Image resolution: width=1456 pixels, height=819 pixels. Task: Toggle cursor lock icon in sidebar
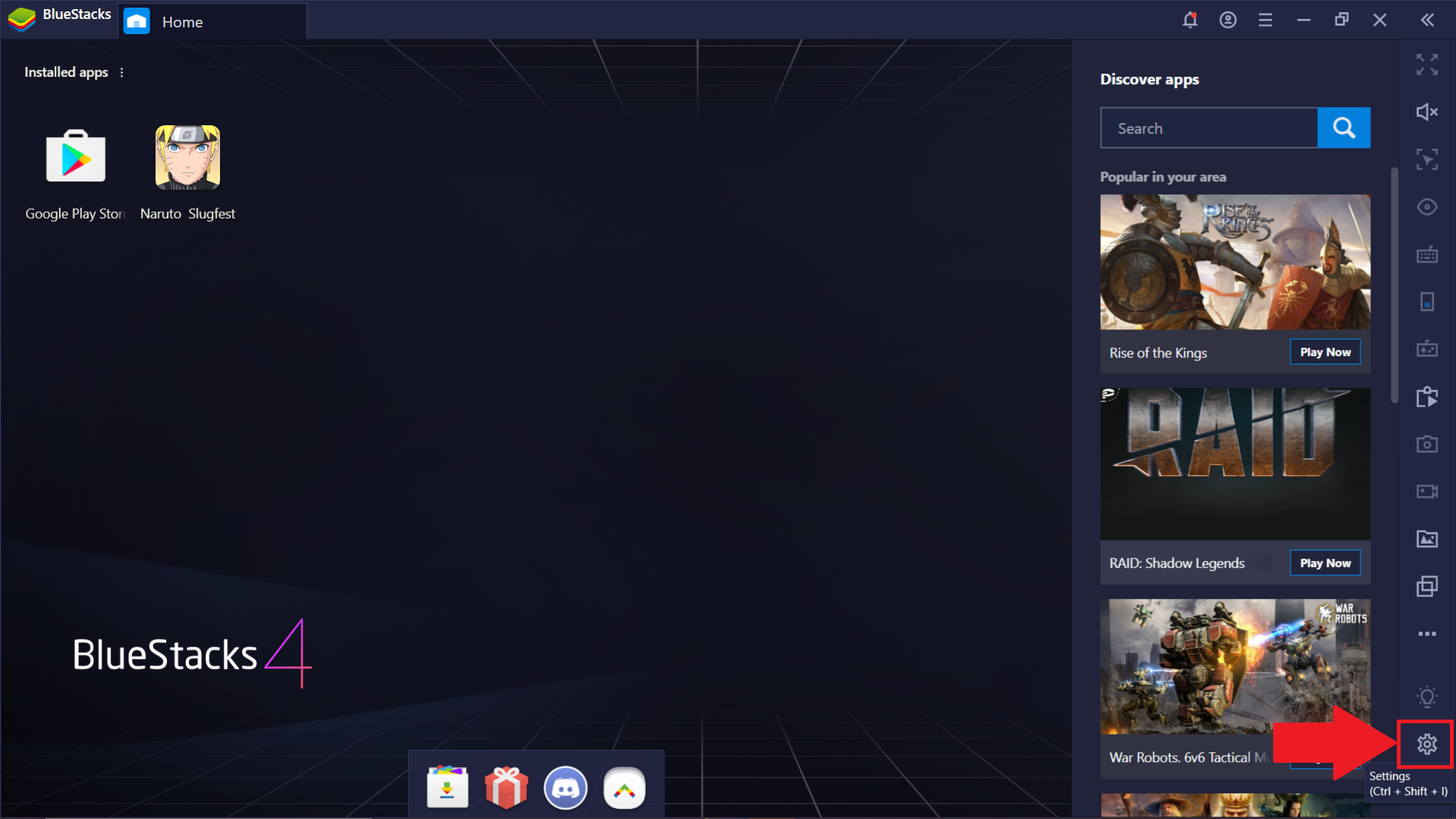(x=1427, y=159)
